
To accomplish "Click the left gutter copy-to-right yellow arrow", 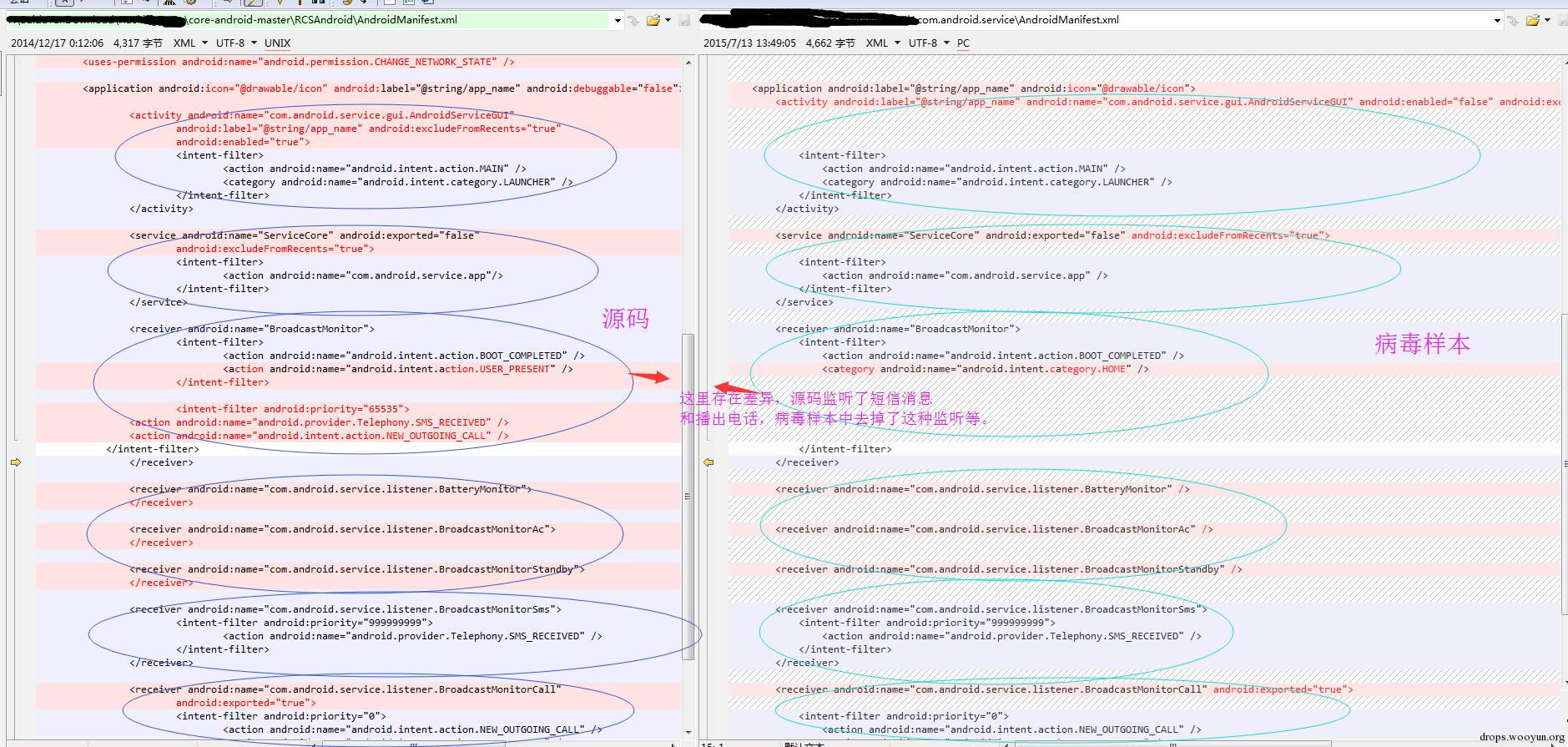I will pos(16,462).
